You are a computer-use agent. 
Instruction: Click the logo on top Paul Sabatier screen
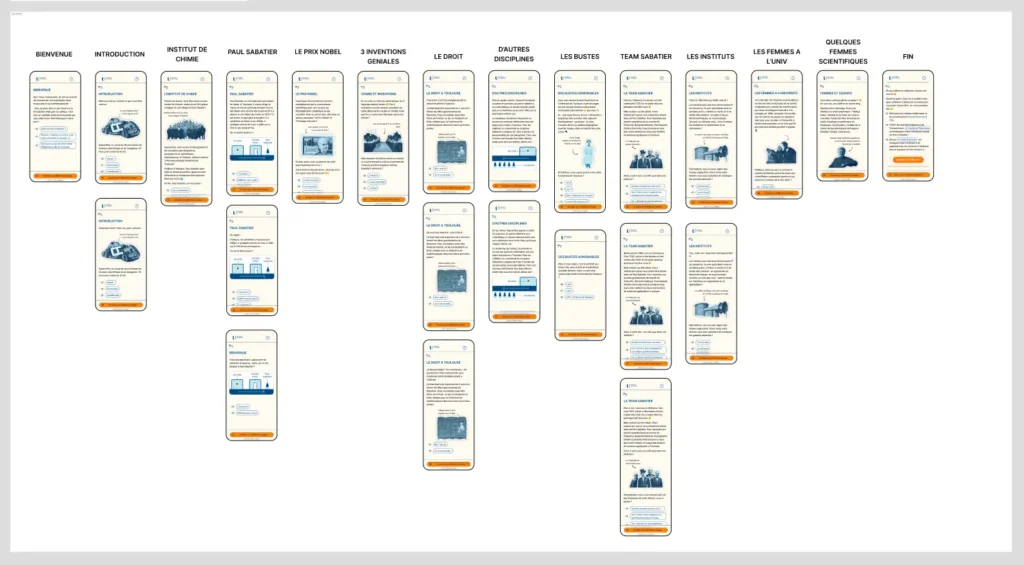click(x=236, y=77)
